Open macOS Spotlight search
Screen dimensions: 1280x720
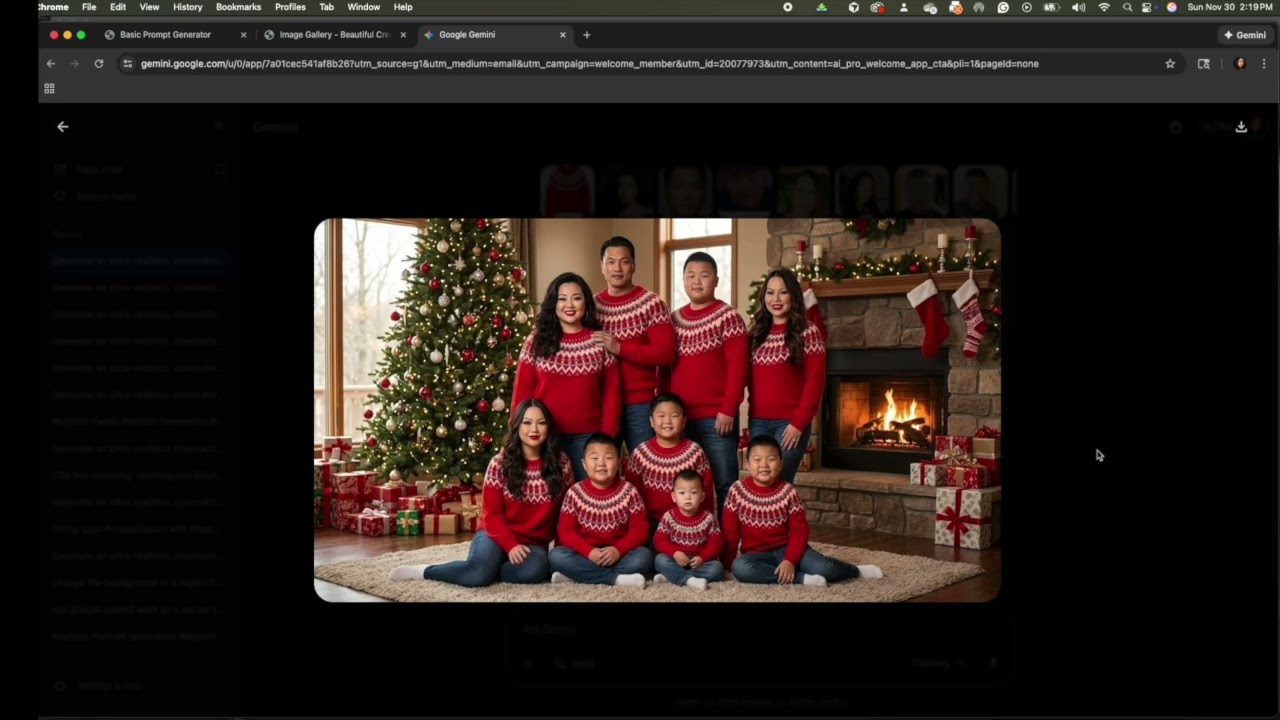(1128, 7)
